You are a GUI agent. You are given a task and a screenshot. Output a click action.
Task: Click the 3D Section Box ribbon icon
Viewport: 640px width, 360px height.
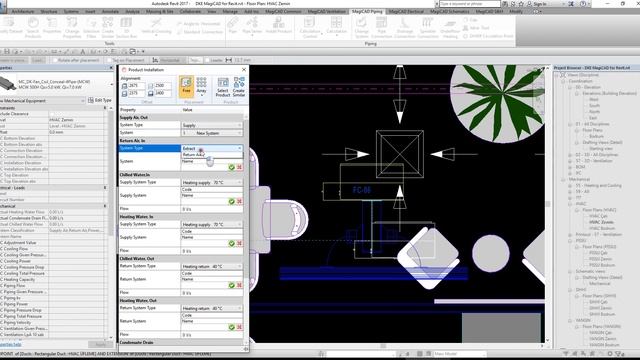click(127, 27)
